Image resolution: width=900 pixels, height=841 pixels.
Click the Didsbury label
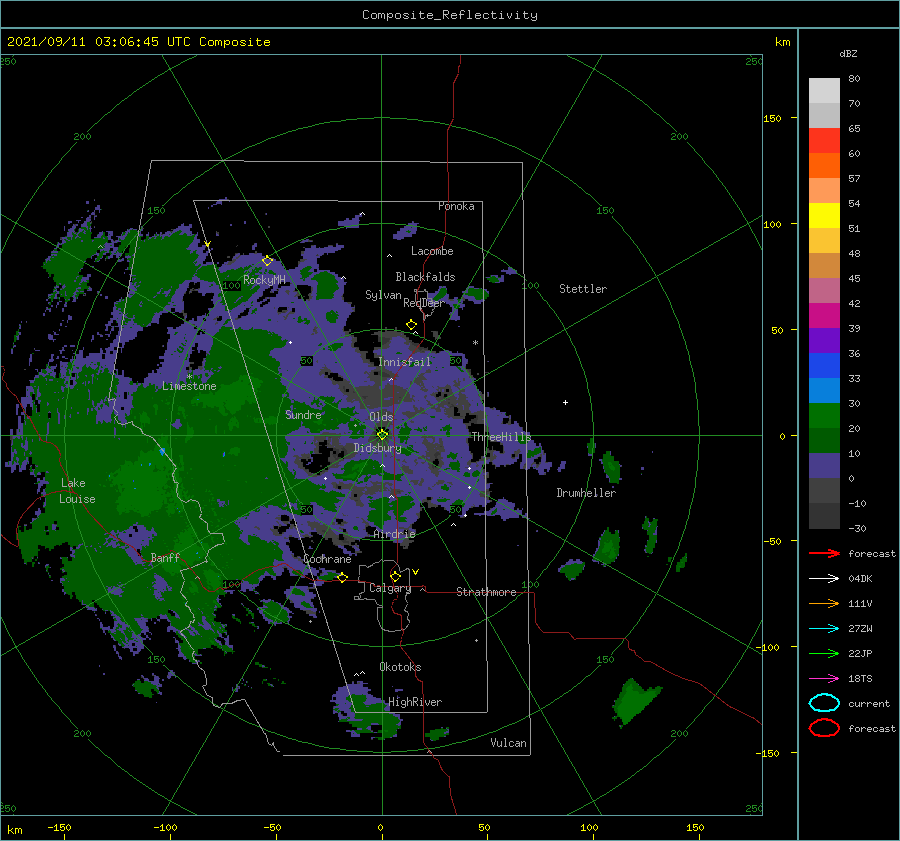click(378, 448)
